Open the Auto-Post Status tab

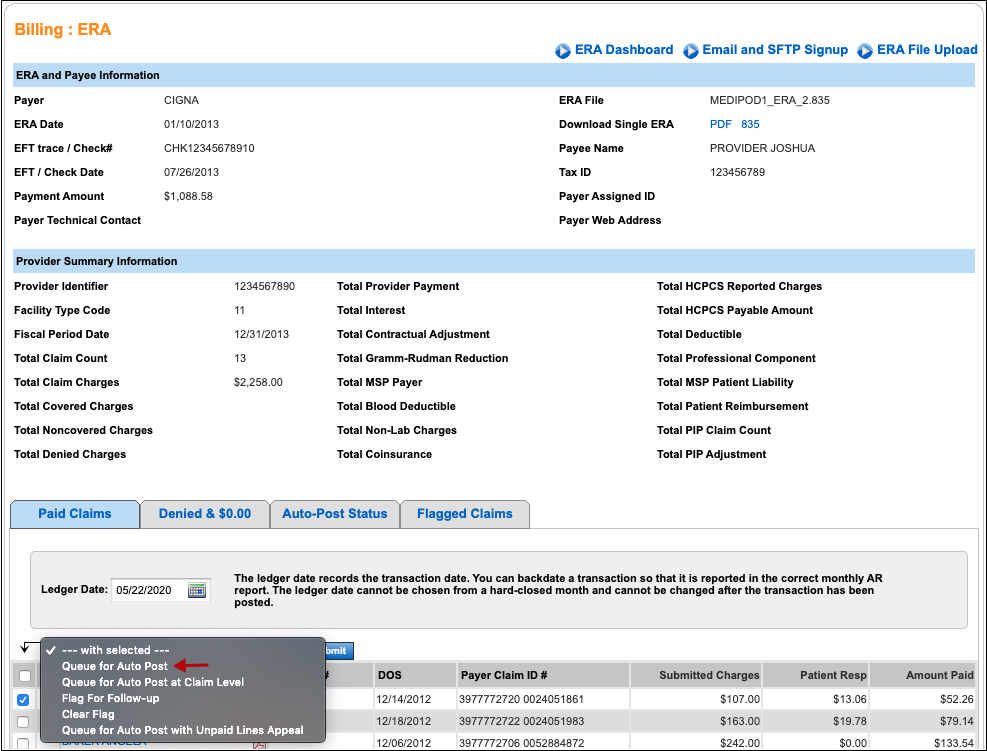[334, 514]
